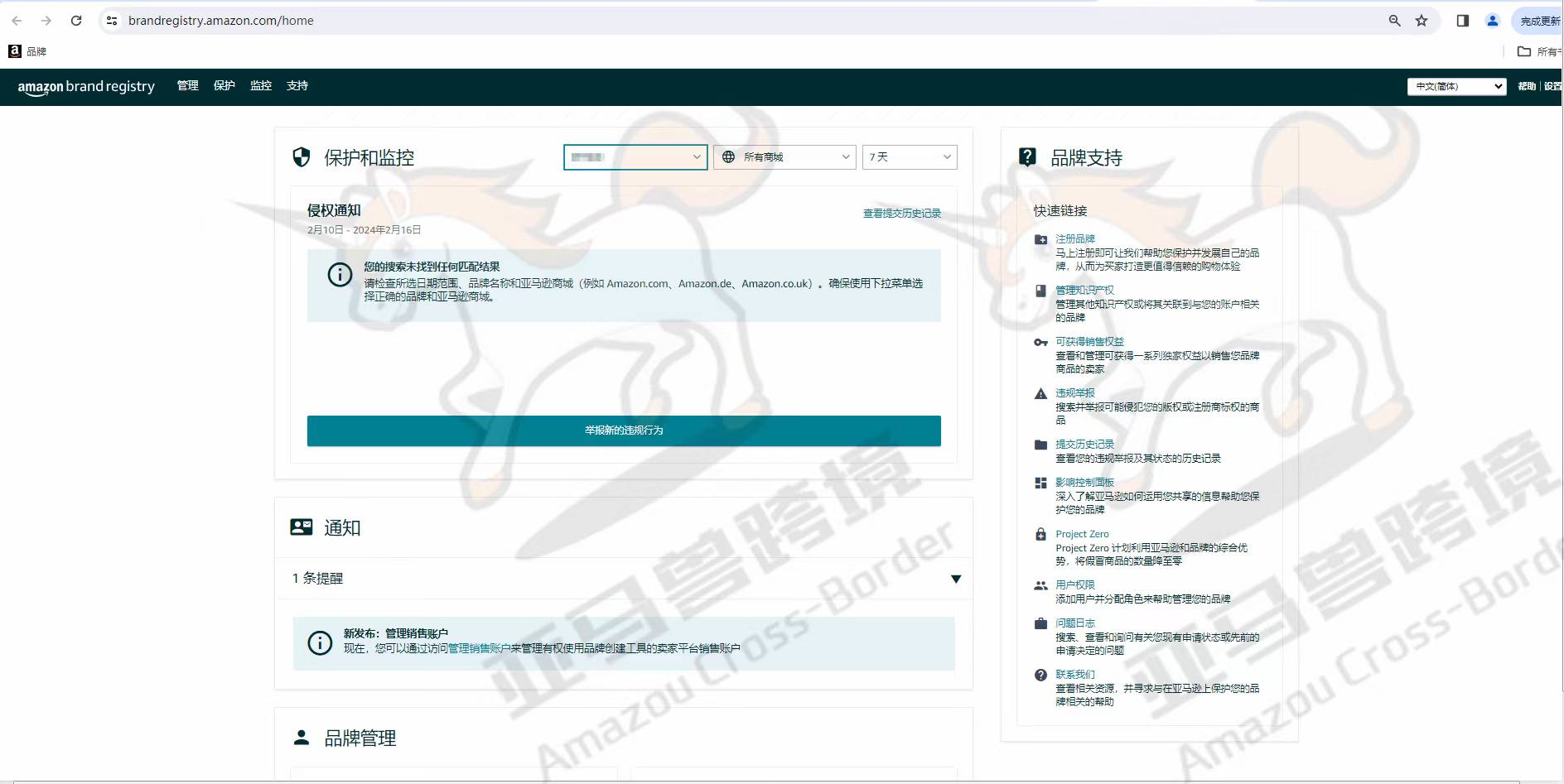Reload the page with refresh icon
The width and height of the screenshot is (1564, 784).
click(x=76, y=21)
